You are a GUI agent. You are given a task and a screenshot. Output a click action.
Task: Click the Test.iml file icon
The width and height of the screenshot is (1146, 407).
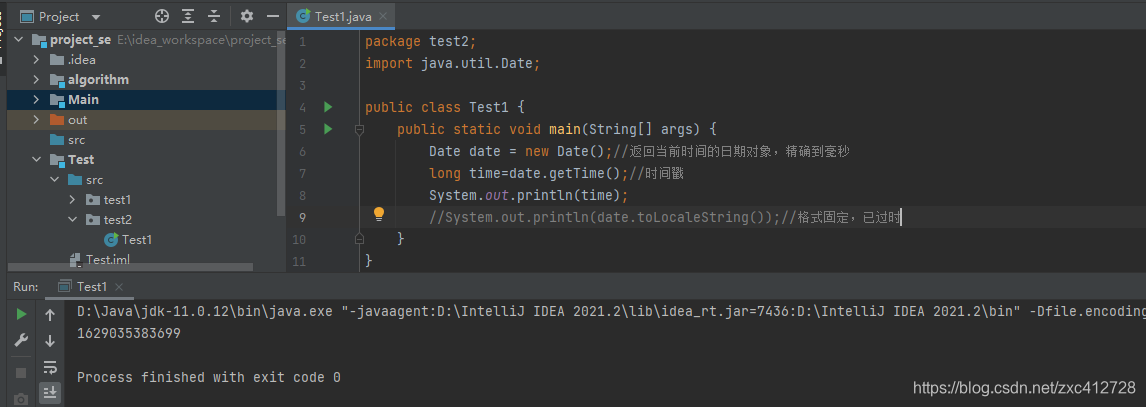pyautogui.click(x=75, y=259)
